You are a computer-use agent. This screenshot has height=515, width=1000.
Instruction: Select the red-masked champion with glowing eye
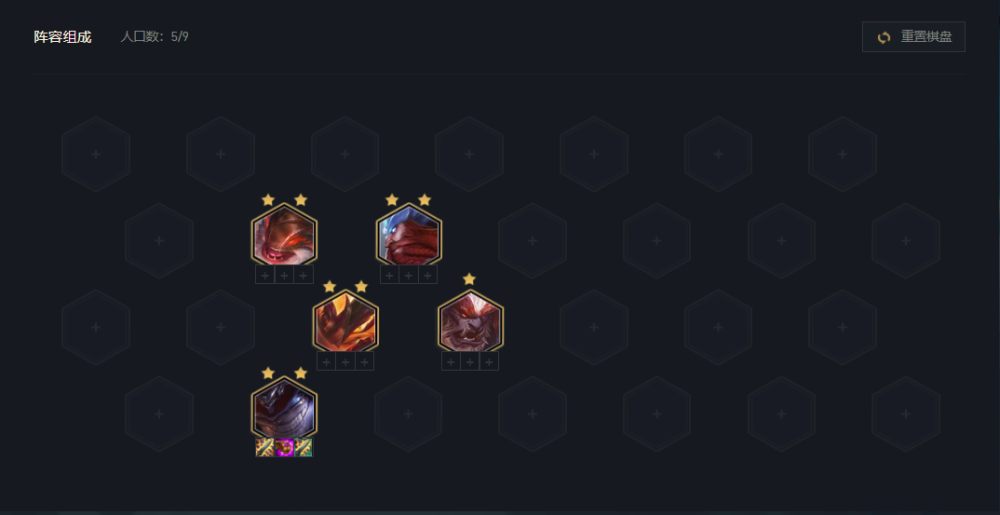coord(284,235)
